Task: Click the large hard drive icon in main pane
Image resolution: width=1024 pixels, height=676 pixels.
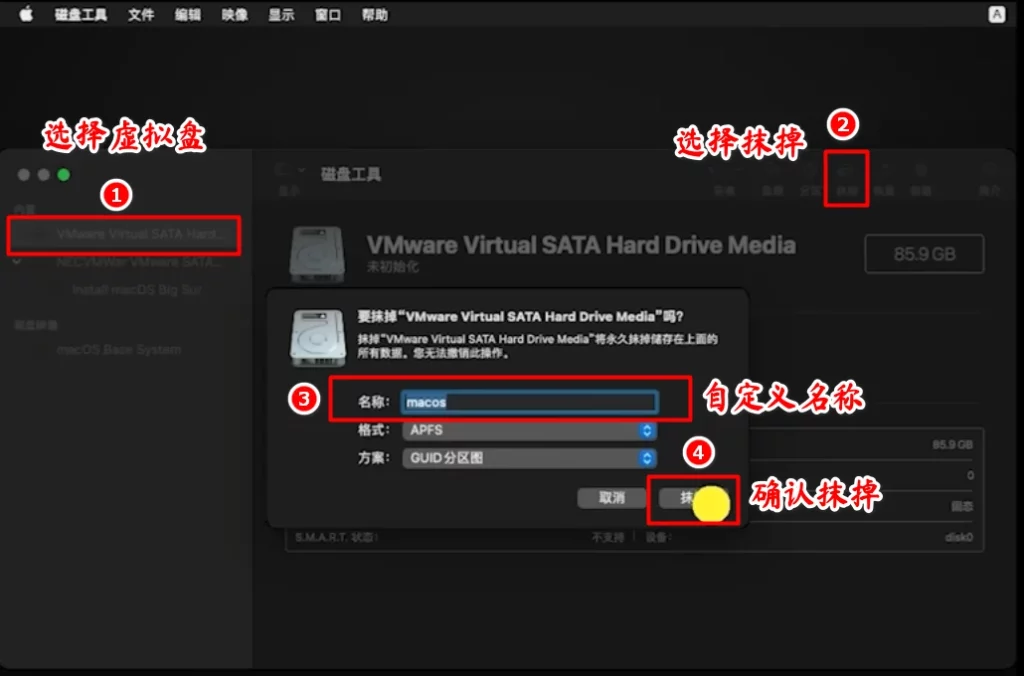Action: point(317,255)
